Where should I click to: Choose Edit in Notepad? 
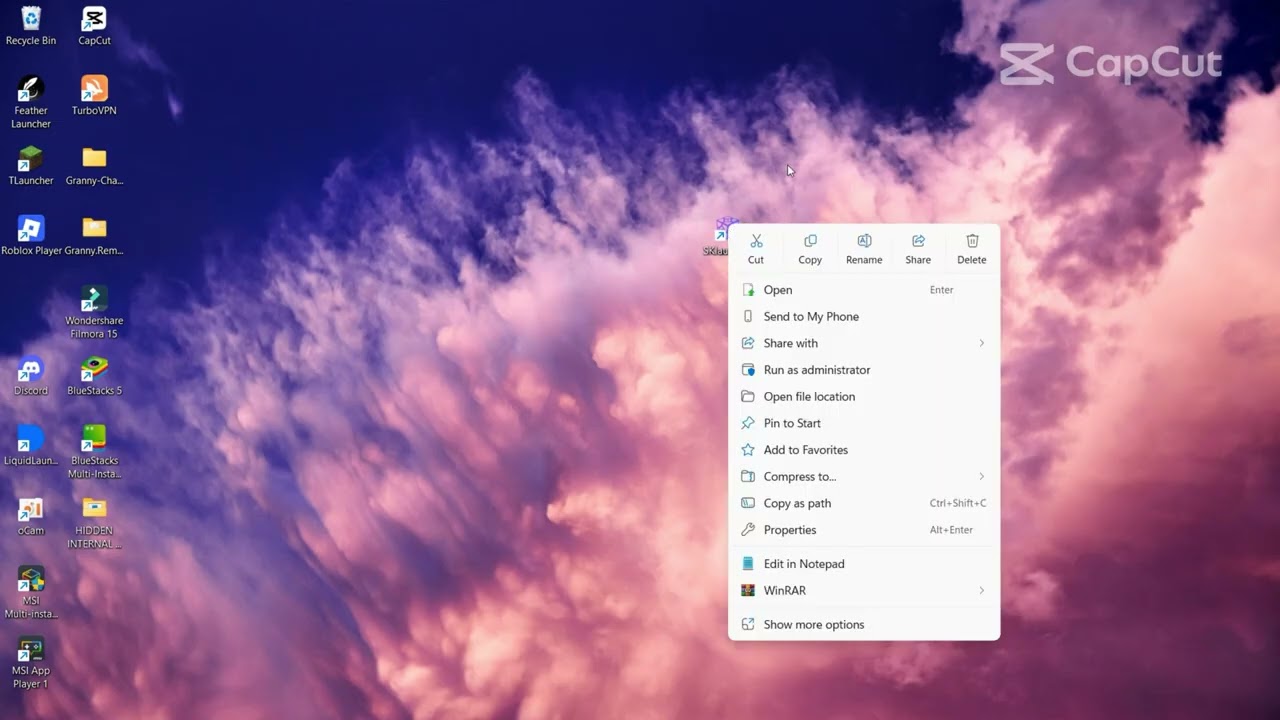coord(864,564)
